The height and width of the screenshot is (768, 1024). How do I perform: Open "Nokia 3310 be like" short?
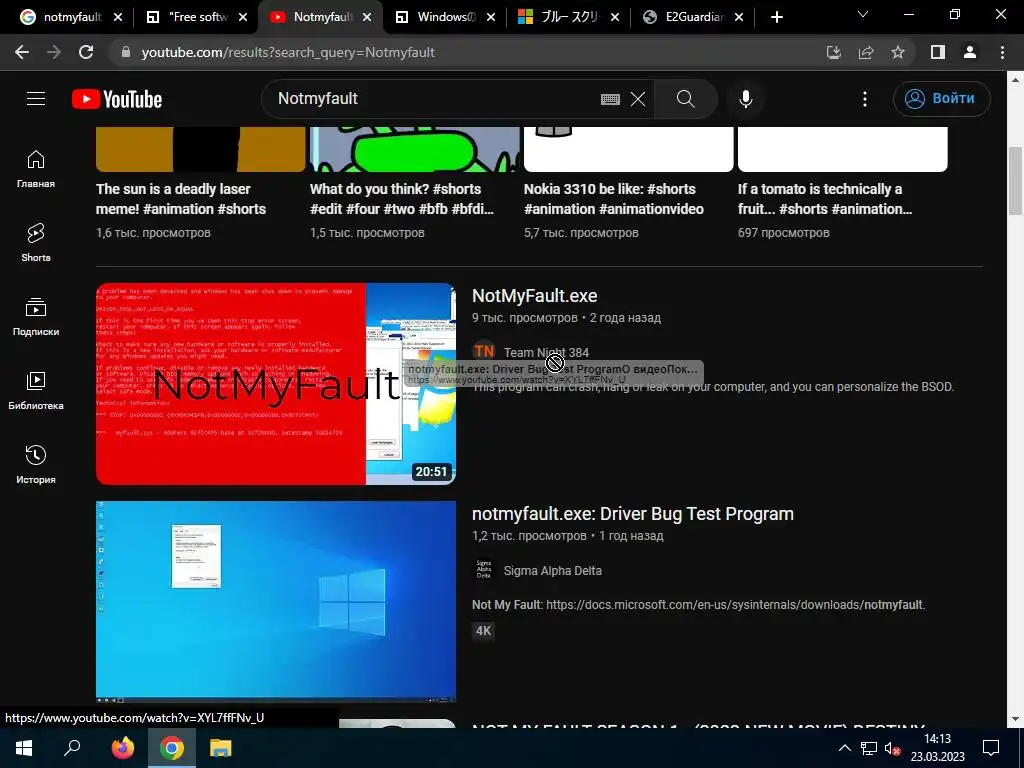click(x=614, y=199)
